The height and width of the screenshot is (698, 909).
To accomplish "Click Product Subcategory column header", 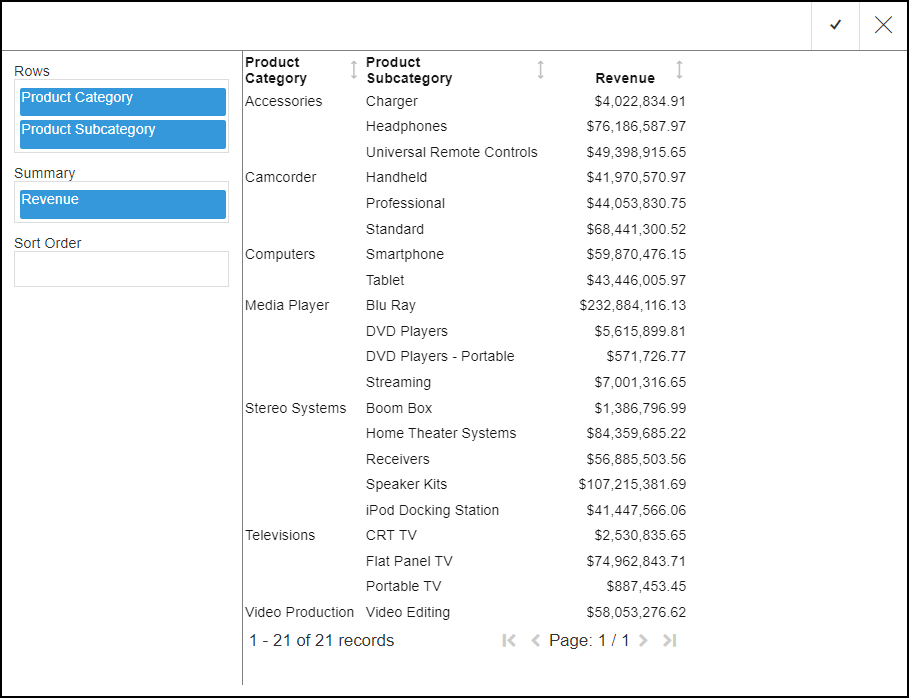I will pyautogui.click(x=409, y=70).
